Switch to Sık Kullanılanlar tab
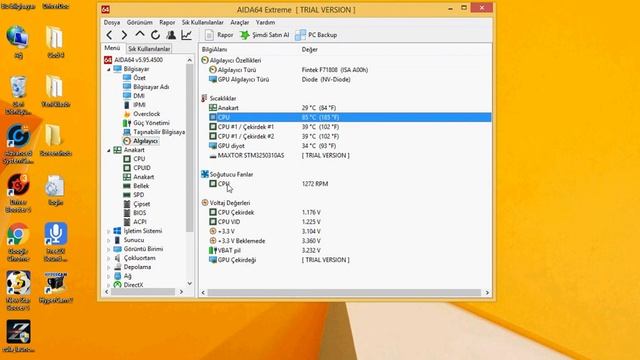 pos(149,49)
